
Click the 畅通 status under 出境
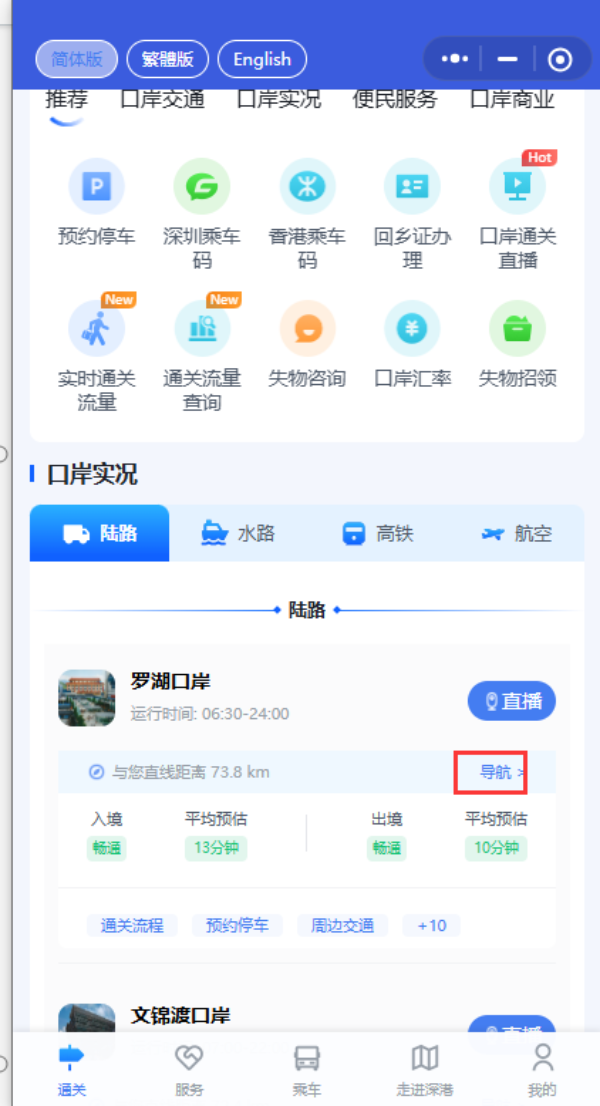pos(386,848)
